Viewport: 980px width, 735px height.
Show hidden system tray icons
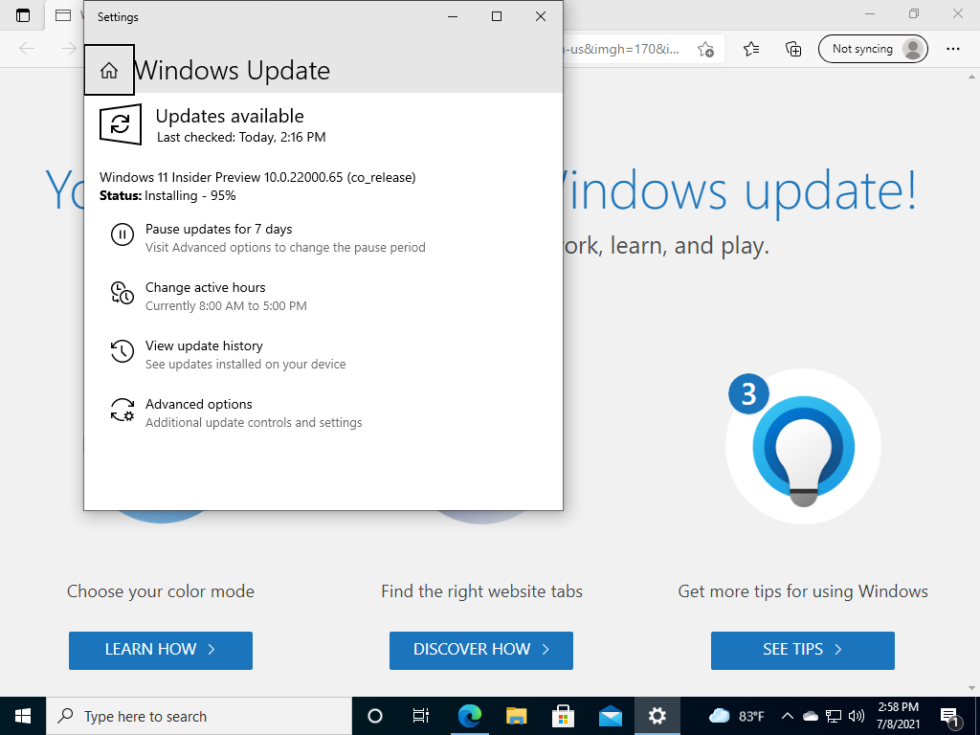(787, 716)
